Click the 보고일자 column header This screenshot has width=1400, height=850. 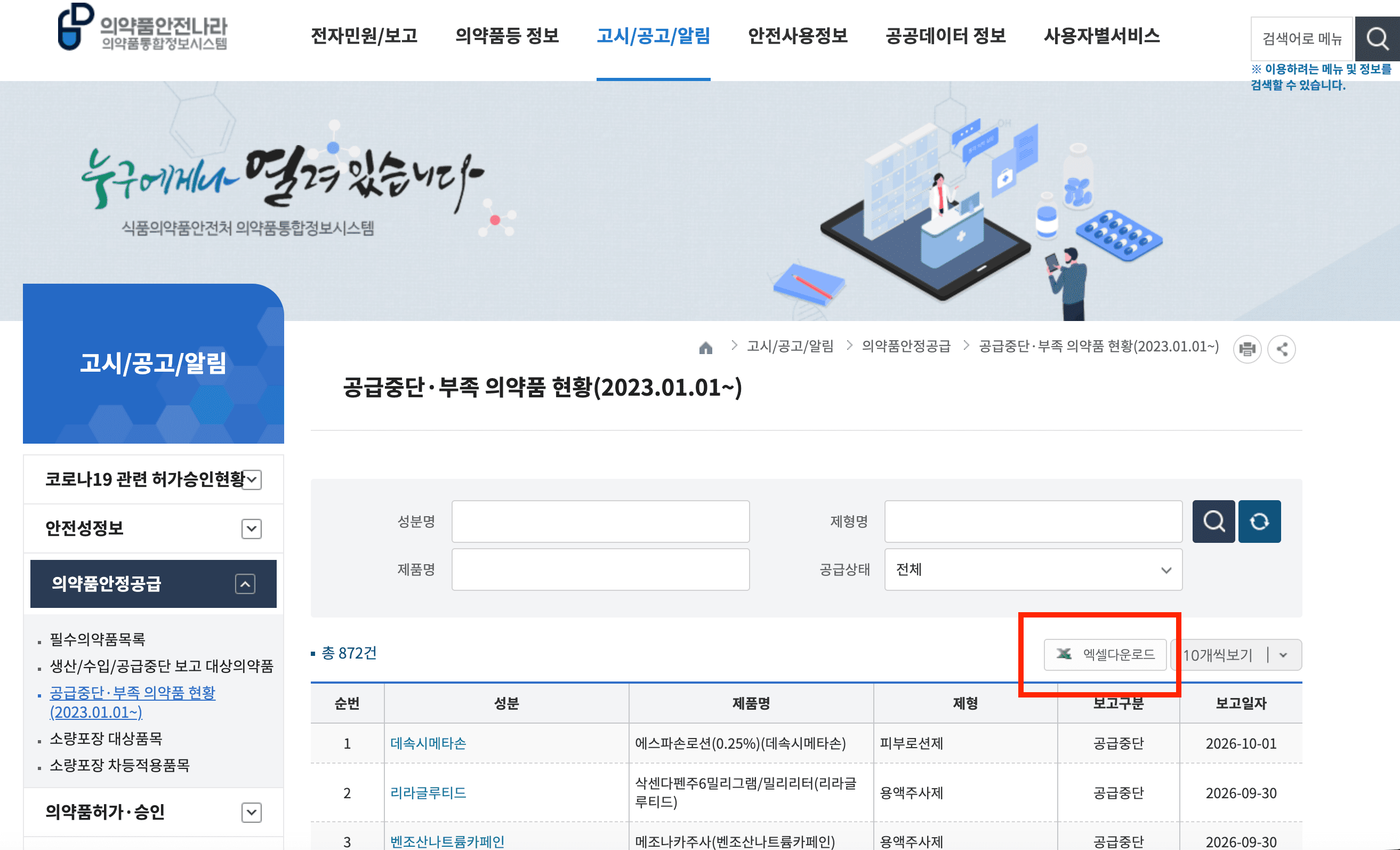1242,703
